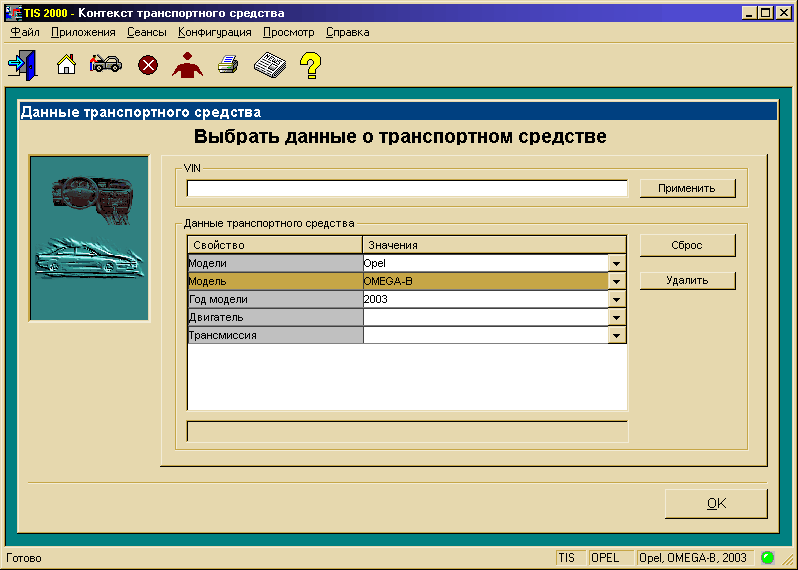Click the Сброс button

pyautogui.click(x=687, y=245)
